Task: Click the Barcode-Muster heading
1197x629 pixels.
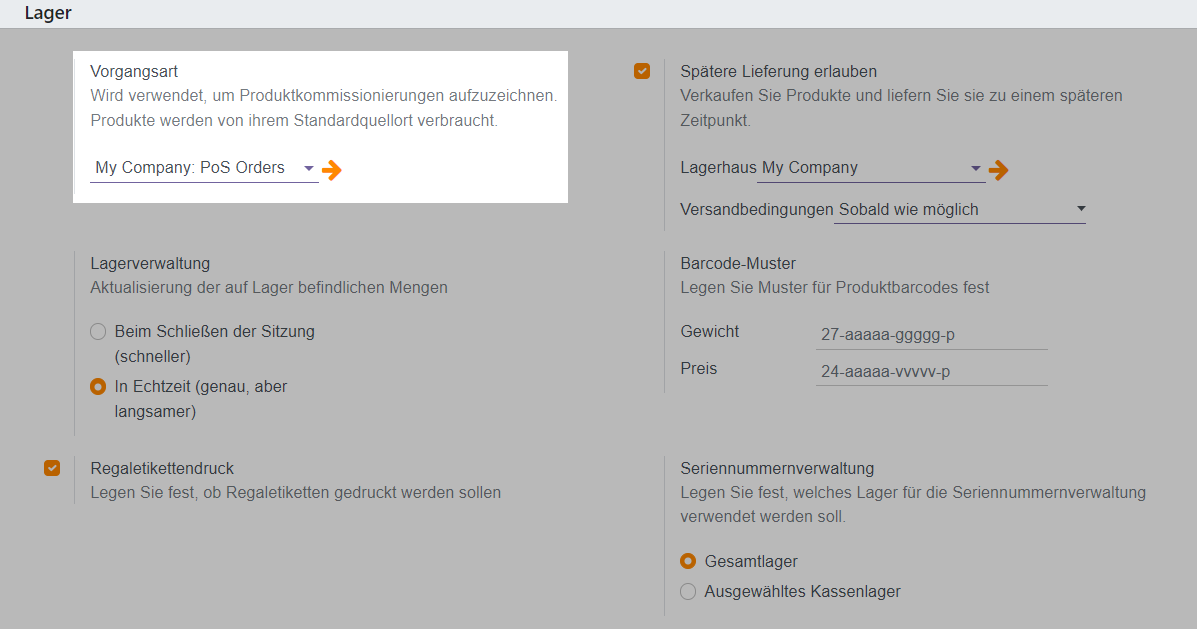Action: click(x=738, y=264)
